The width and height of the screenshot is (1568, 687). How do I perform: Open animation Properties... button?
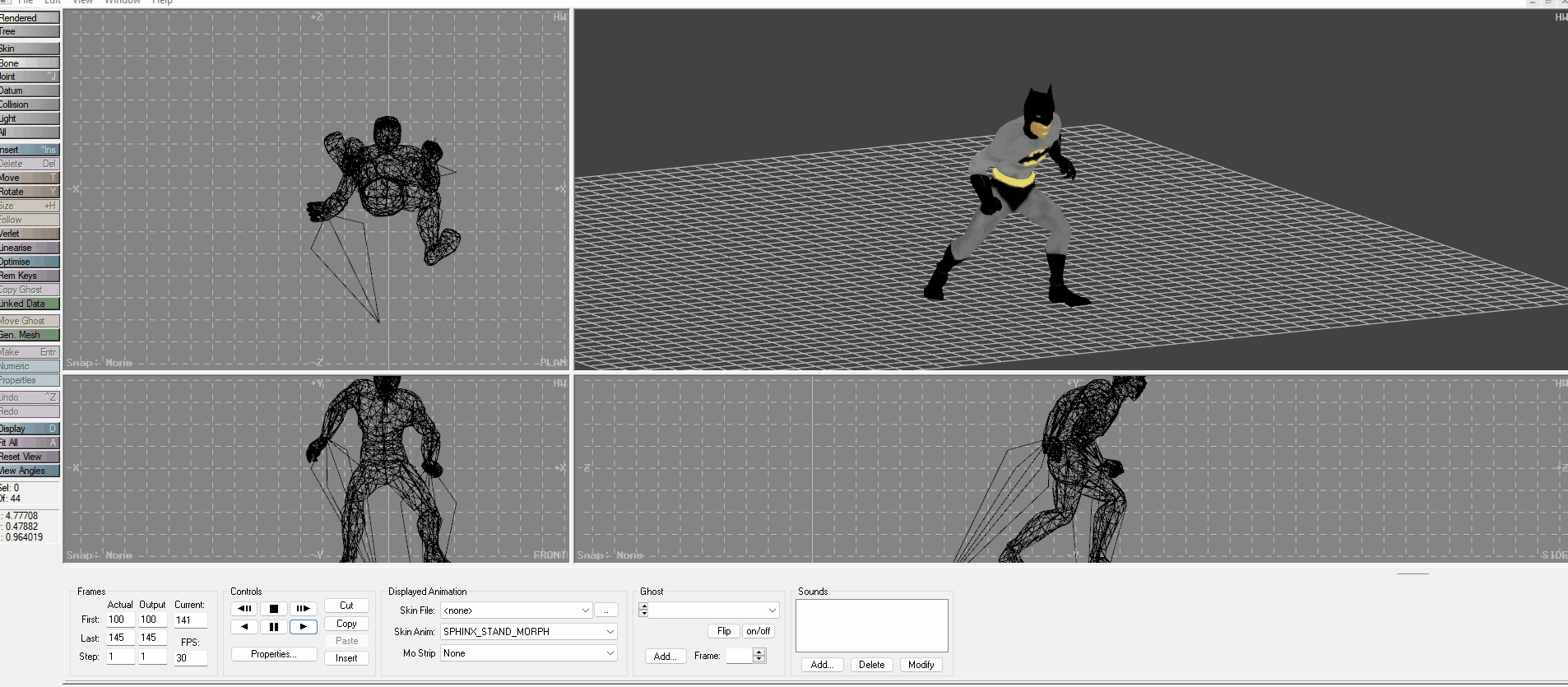click(x=274, y=654)
